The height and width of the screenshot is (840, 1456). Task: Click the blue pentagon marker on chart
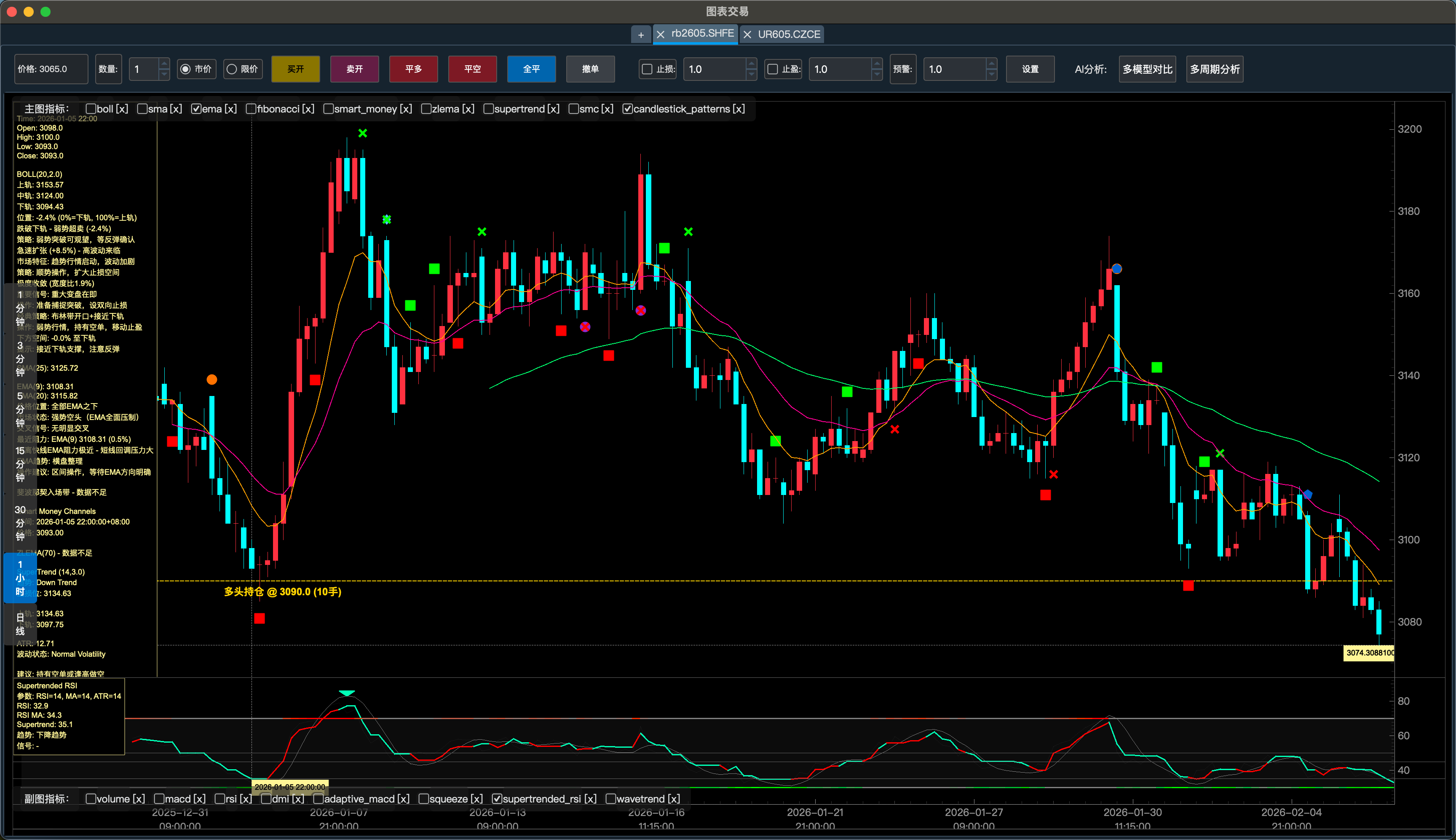(x=1308, y=495)
